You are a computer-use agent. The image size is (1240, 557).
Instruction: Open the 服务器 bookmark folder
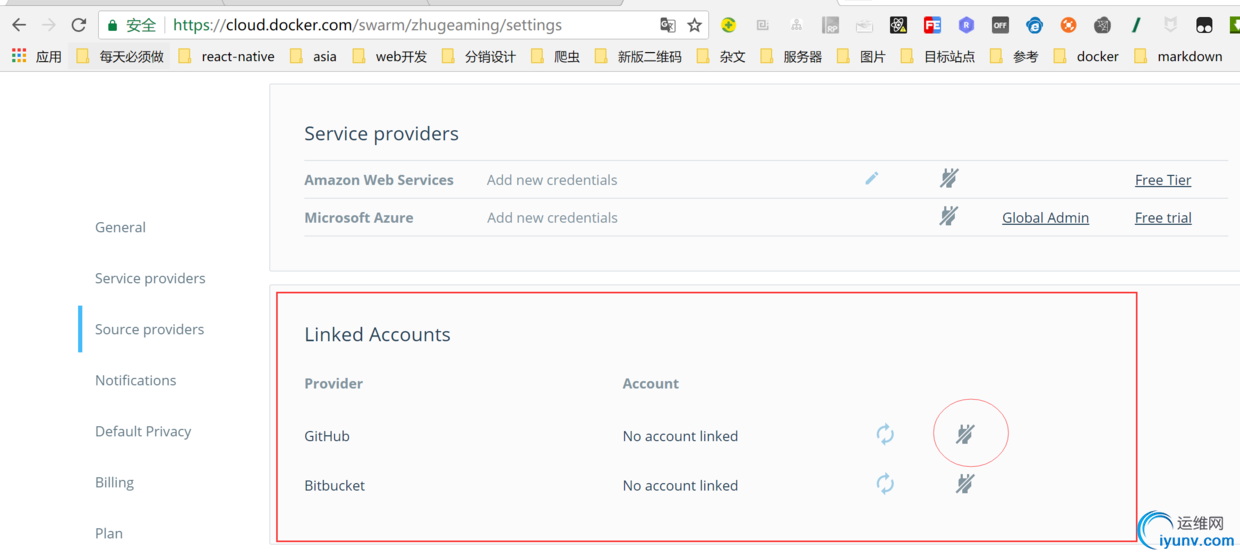[791, 56]
